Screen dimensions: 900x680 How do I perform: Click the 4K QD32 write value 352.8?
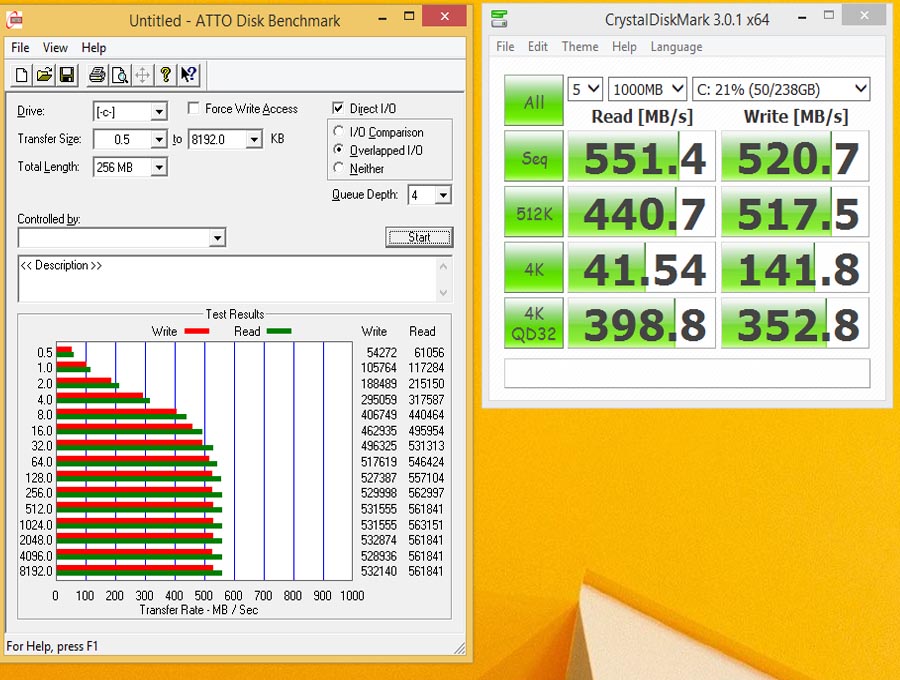point(796,323)
